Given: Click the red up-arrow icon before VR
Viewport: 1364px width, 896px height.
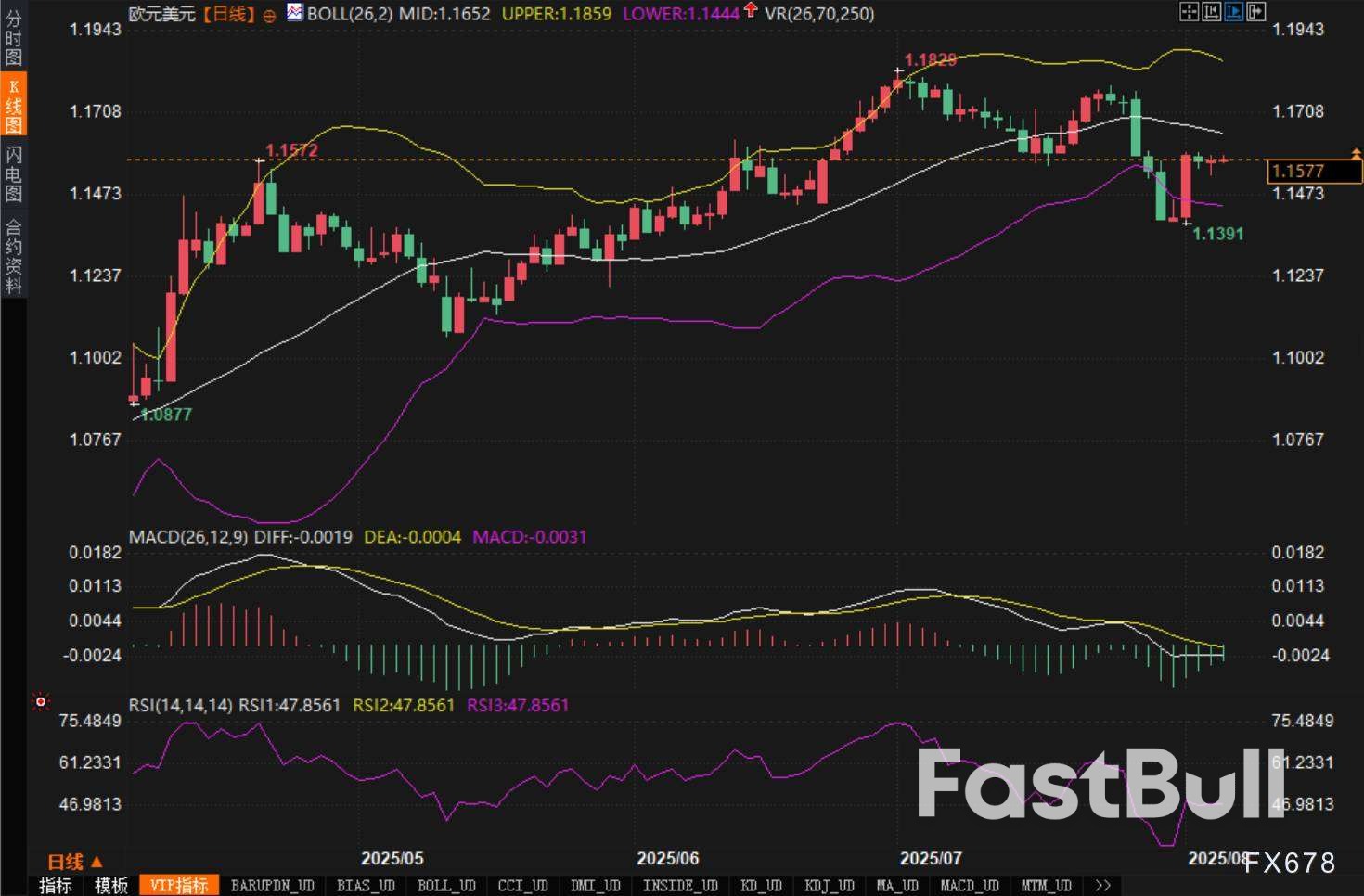Looking at the screenshot, I should tap(751, 12).
